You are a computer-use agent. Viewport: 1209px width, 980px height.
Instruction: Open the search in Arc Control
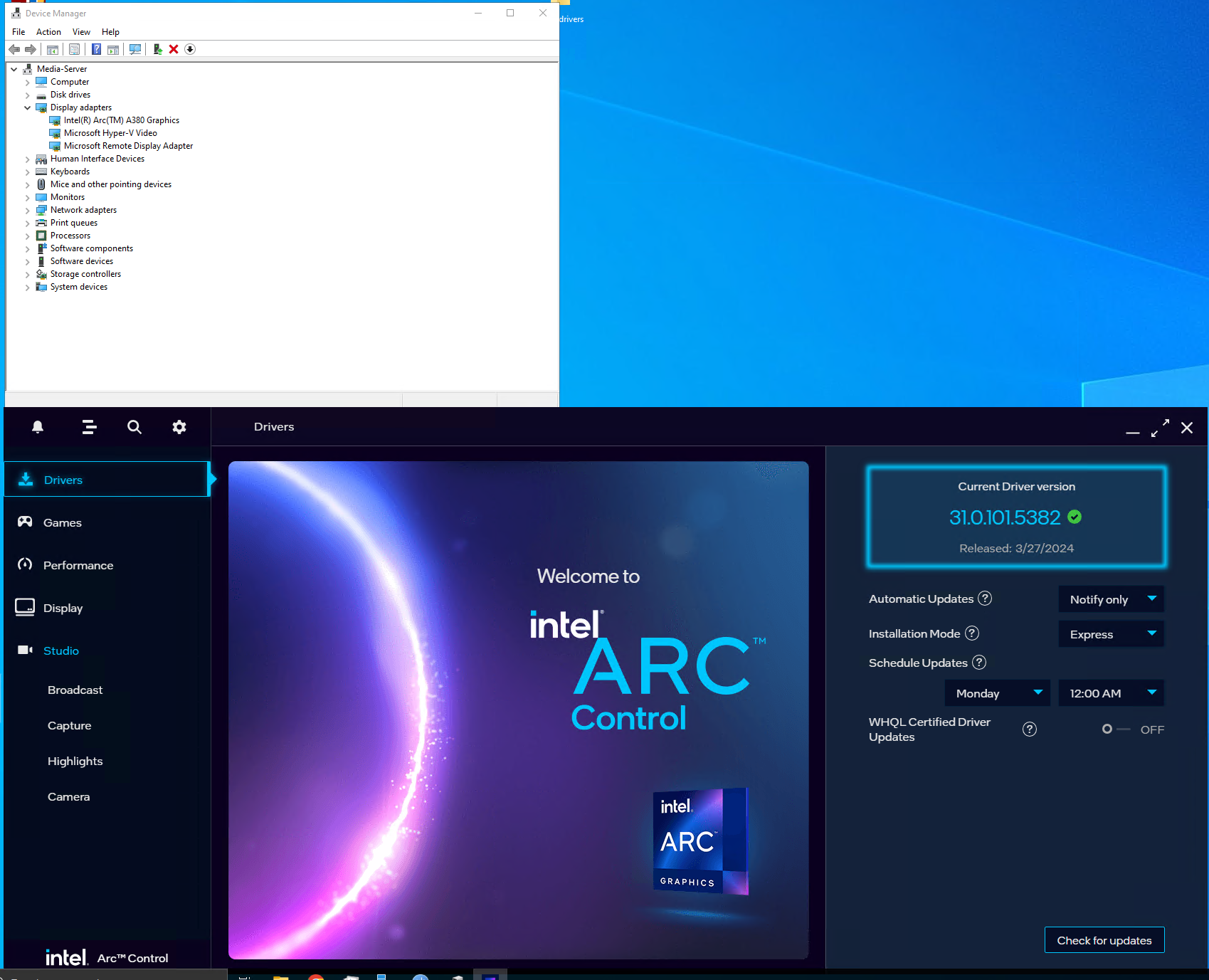pyautogui.click(x=134, y=427)
